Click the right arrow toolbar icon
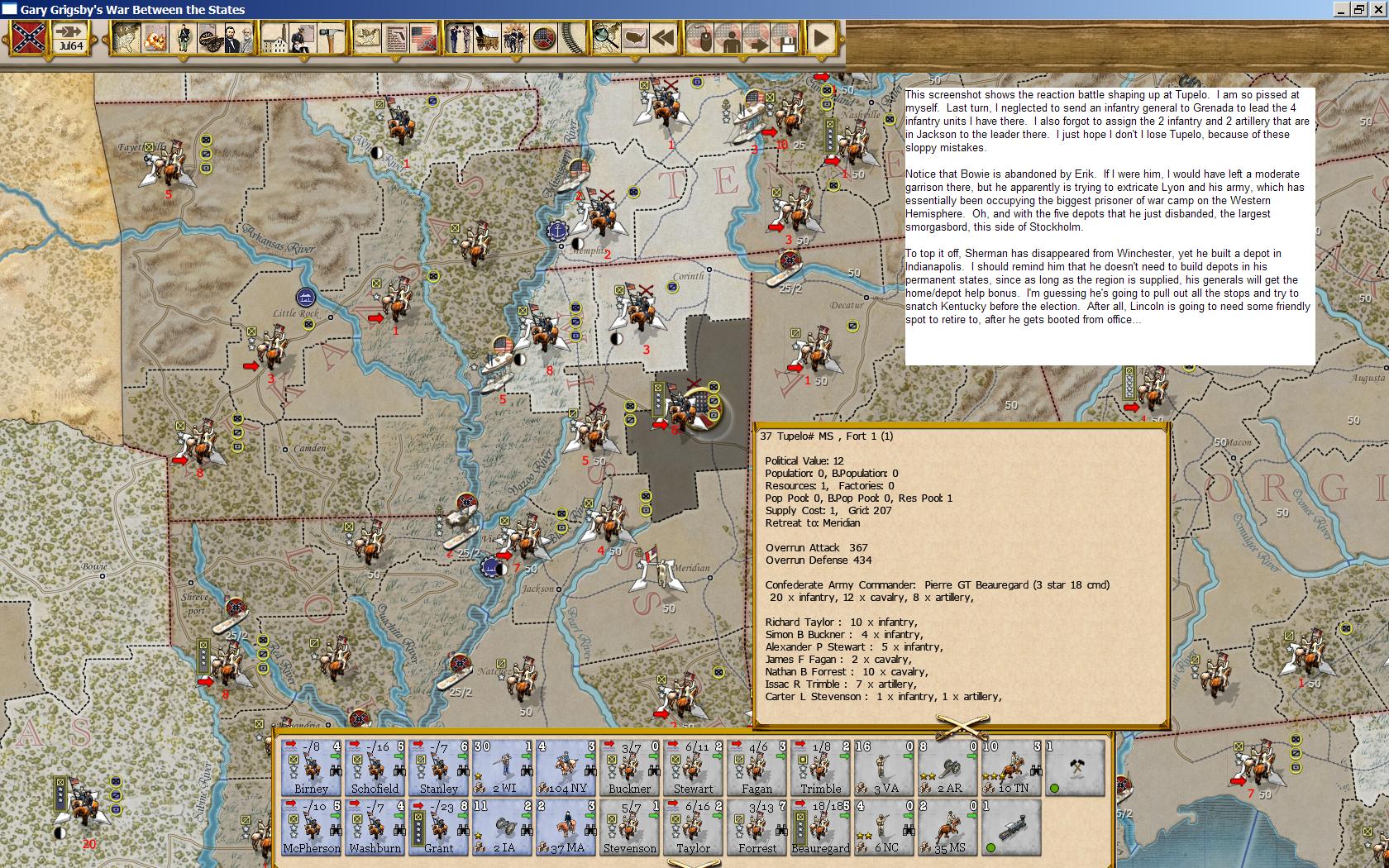1389x868 pixels. 757,38
